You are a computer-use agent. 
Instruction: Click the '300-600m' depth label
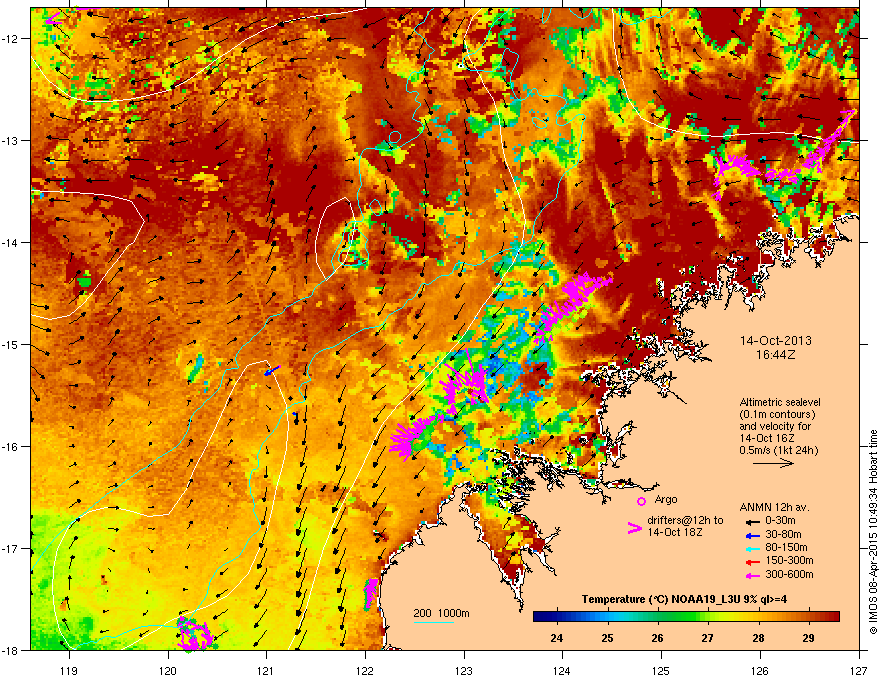(789, 574)
